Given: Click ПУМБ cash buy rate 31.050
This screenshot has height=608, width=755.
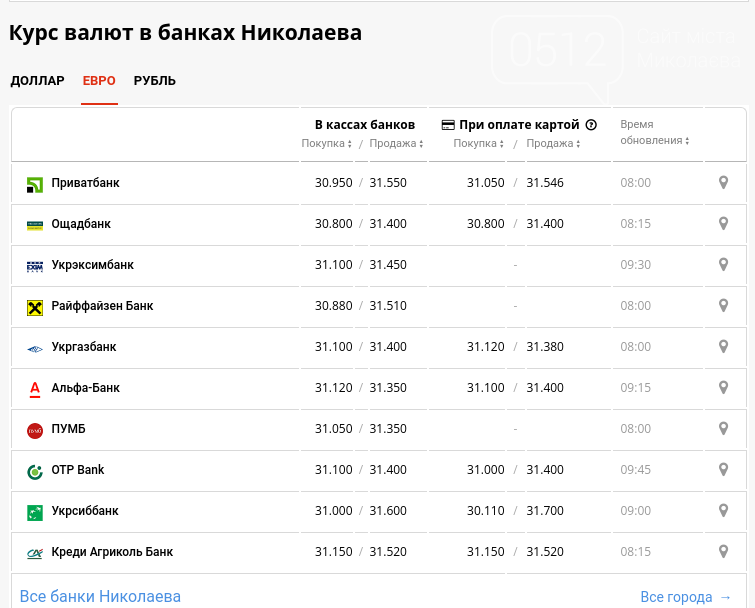Looking at the screenshot, I should (334, 428).
